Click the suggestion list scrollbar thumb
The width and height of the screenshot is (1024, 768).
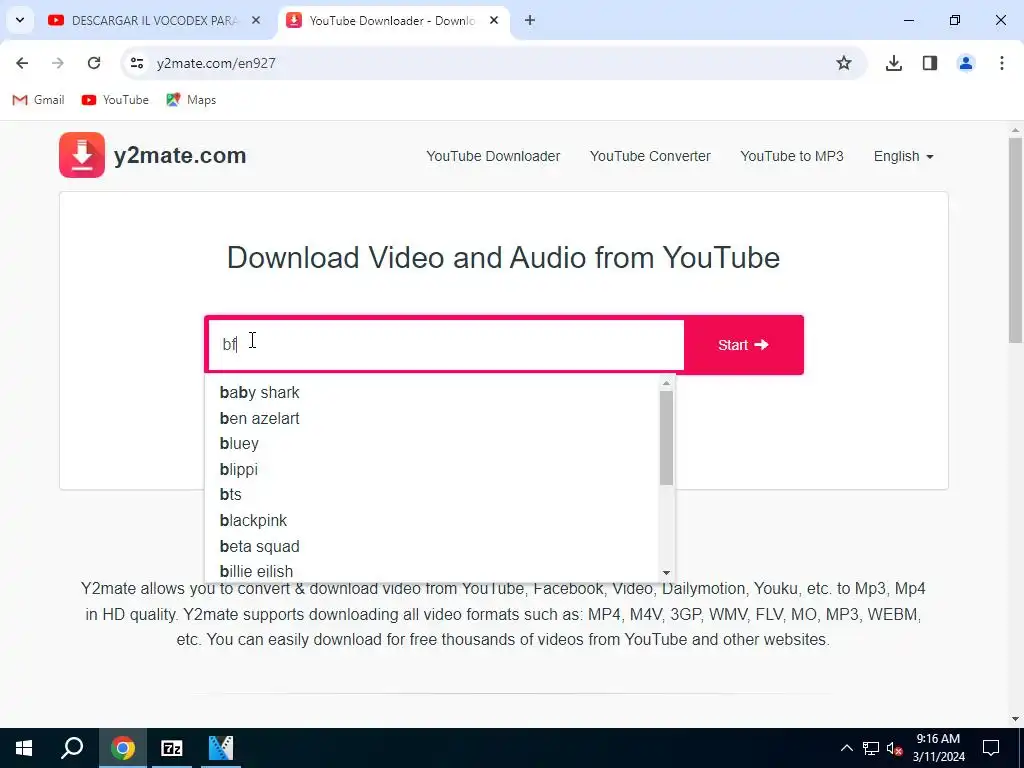coord(666,438)
